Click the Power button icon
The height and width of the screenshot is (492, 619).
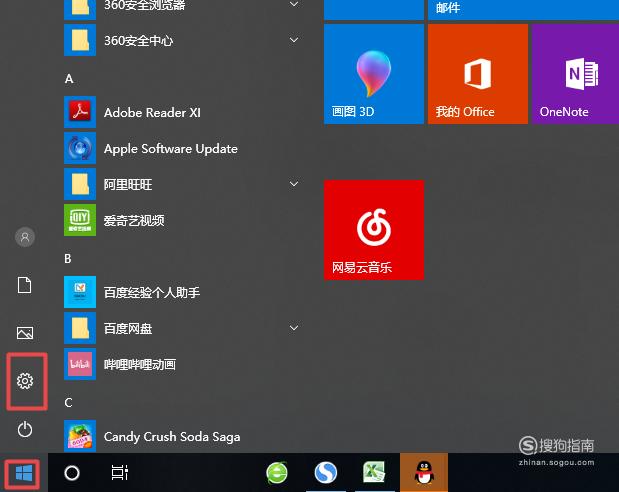coord(25,429)
